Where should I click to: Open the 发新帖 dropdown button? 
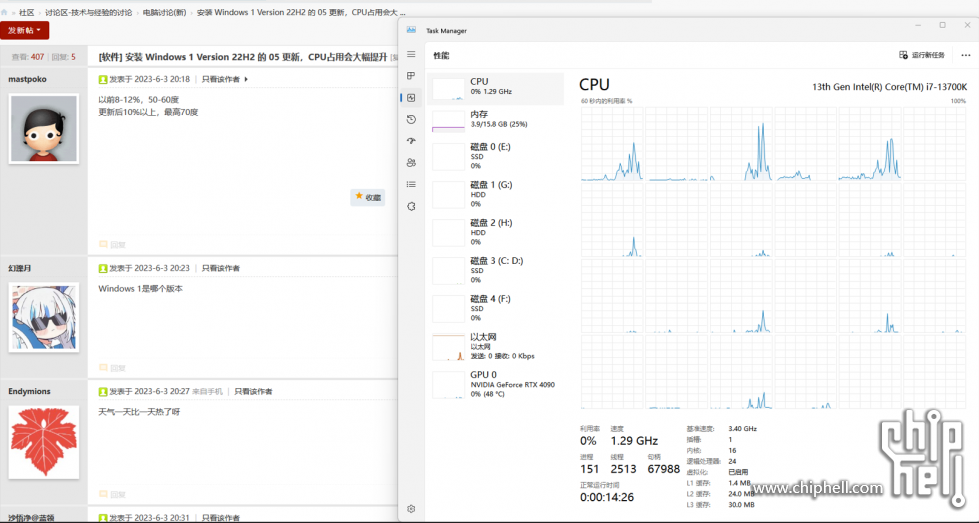pyautogui.click(x=24, y=30)
